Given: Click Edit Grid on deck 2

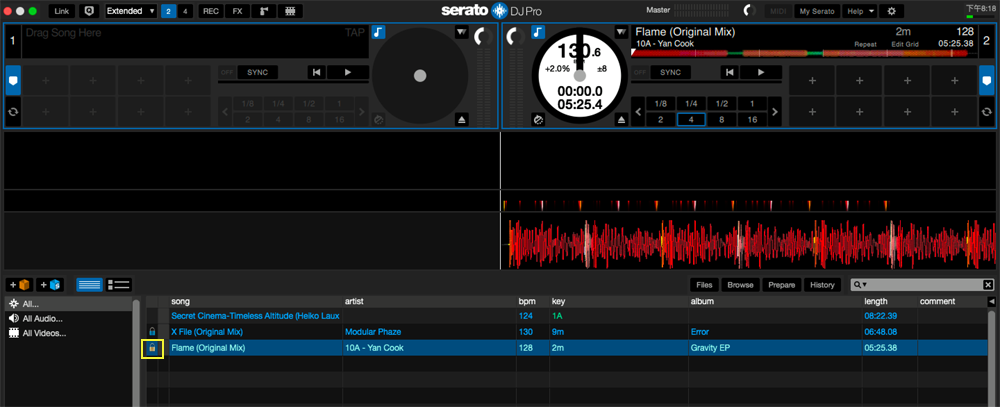Looking at the screenshot, I should [x=905, y=44].
